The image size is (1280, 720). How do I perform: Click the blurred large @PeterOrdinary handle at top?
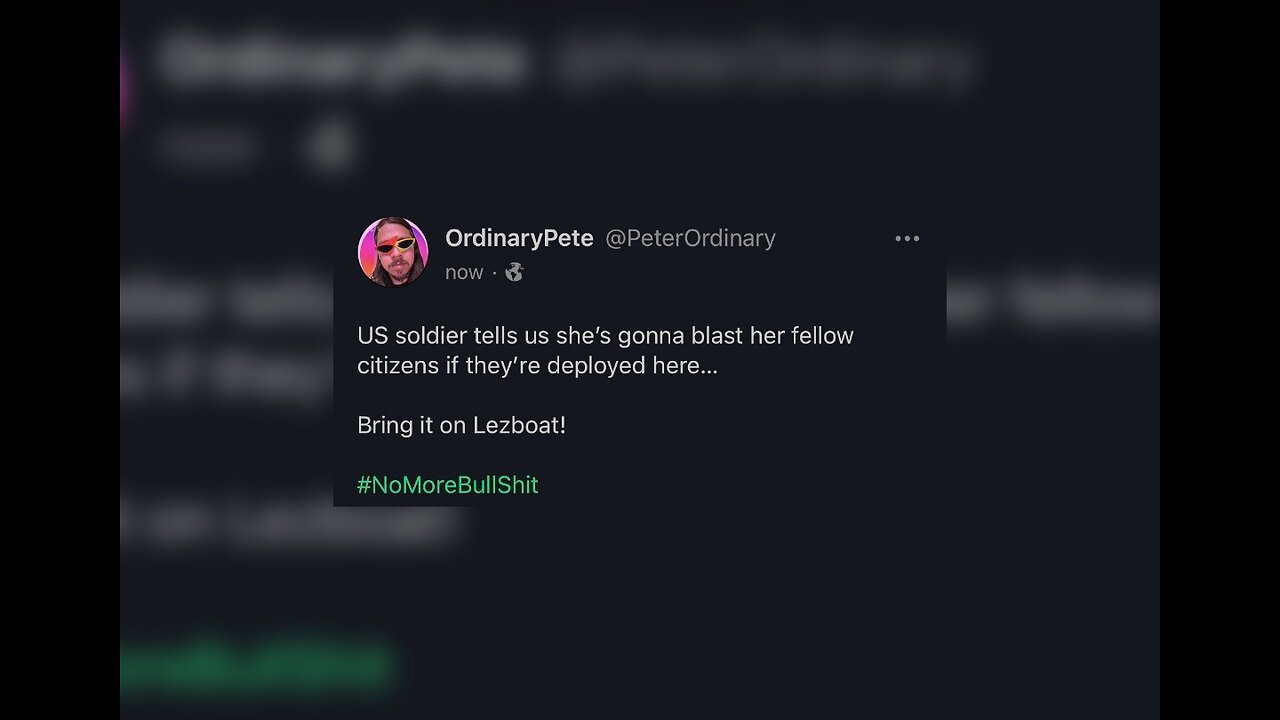click(x=764, y=62)
